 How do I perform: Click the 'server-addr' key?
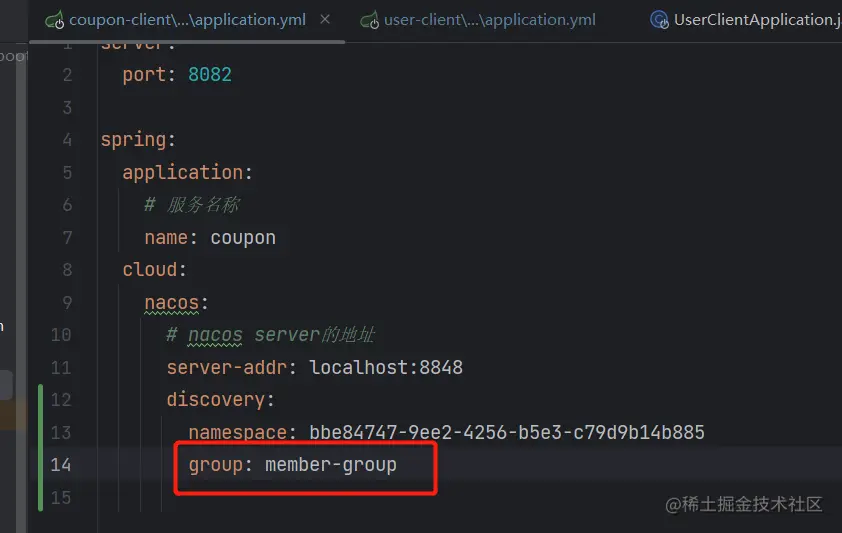(226, 368)
